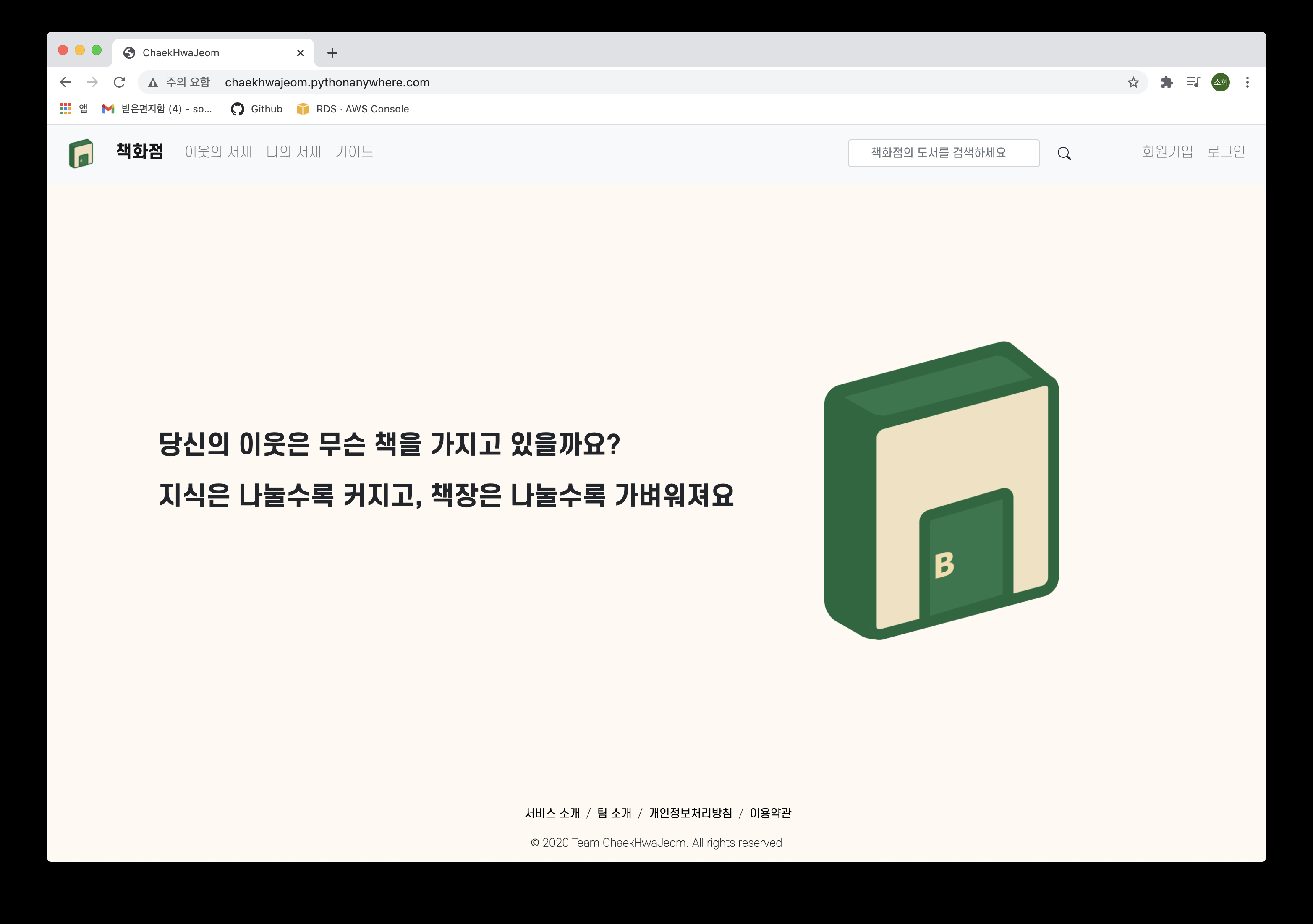The height and width of the screenshot is (924, 1313).
Task: Open the 서비스 소개 footer link
Action: [552, 813]
